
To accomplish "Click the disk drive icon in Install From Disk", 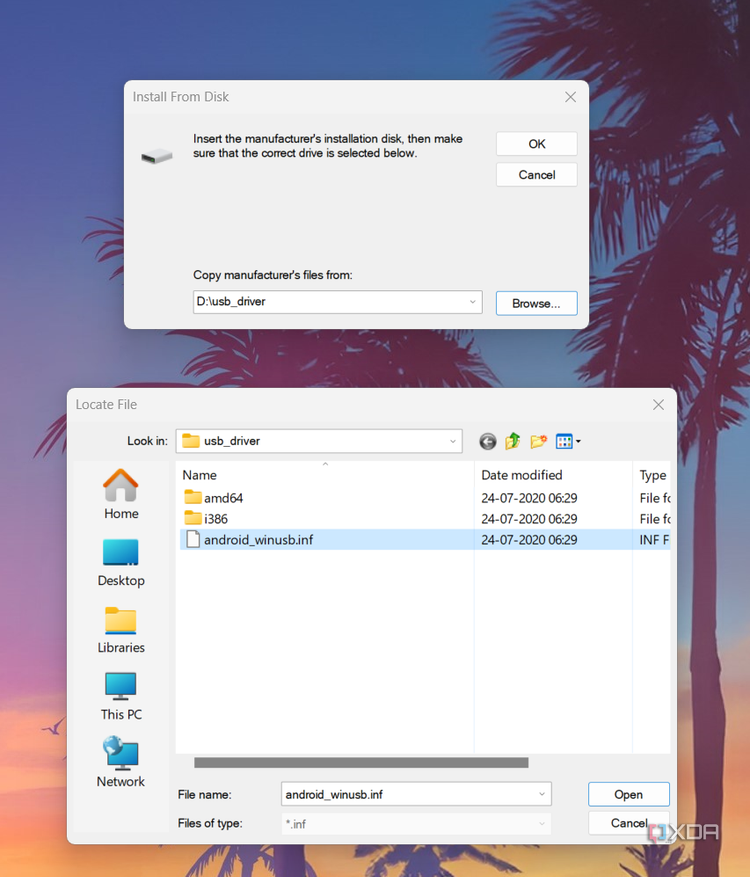I will [157, 155].
